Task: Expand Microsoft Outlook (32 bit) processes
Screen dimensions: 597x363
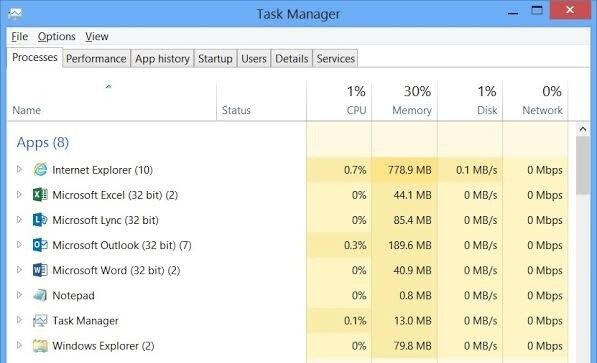Action: (x=19, y=245)
